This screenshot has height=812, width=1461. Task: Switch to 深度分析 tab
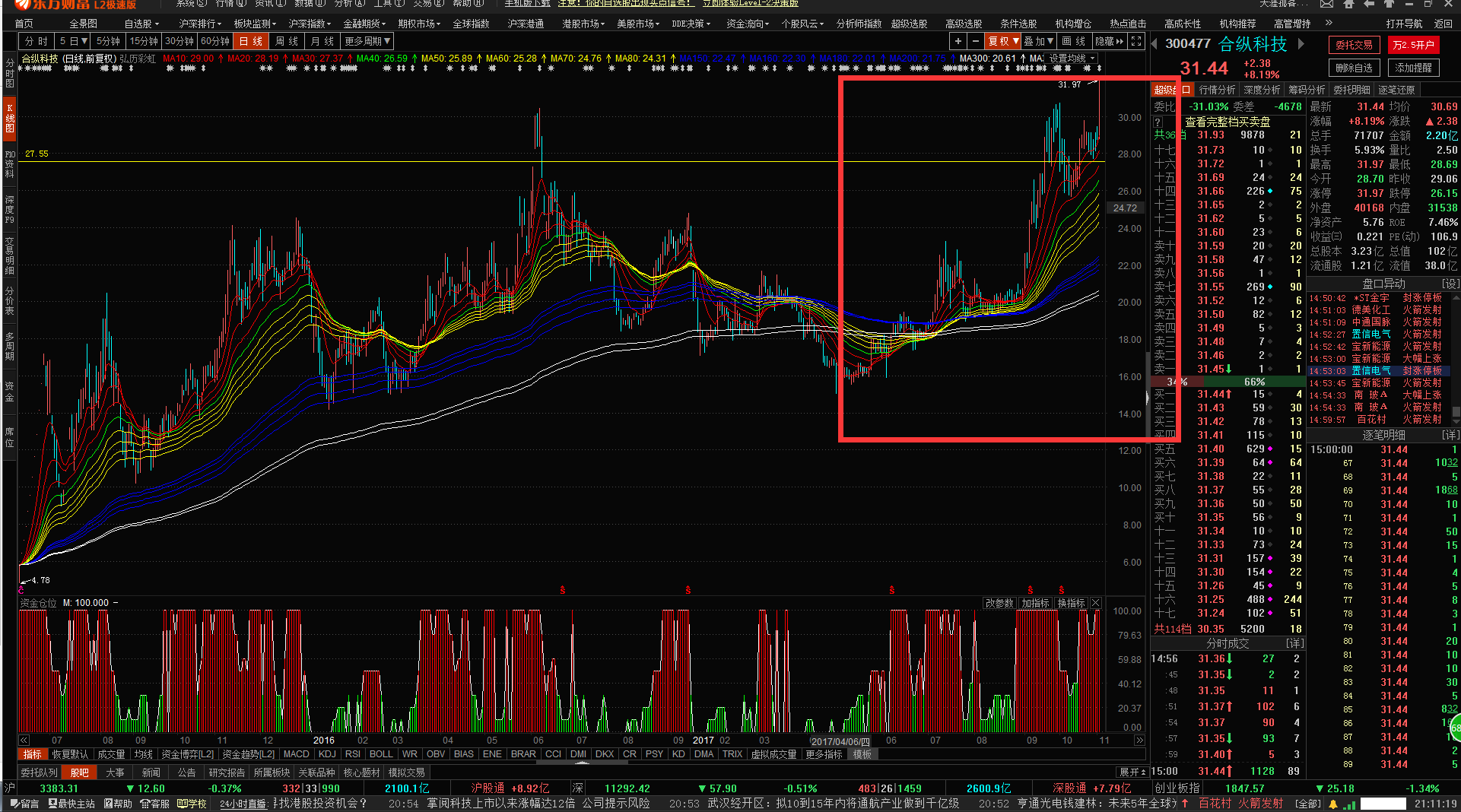1262,90
